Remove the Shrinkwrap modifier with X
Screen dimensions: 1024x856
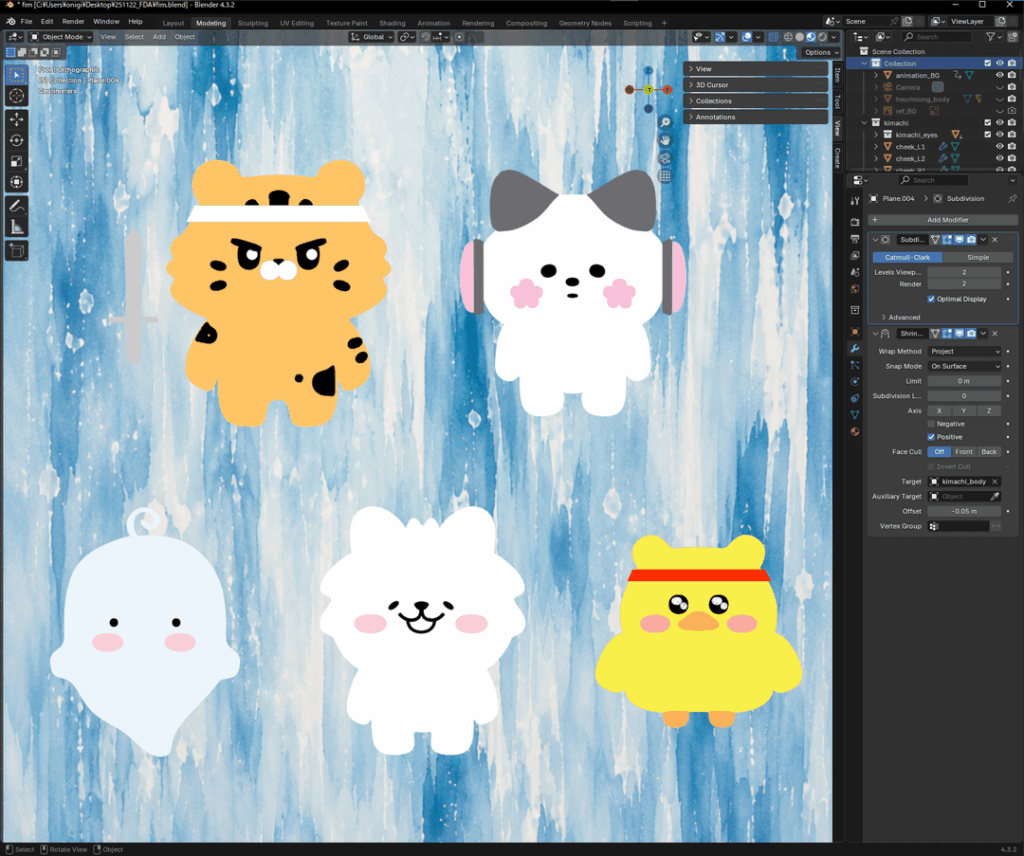(x=995, y=334)
